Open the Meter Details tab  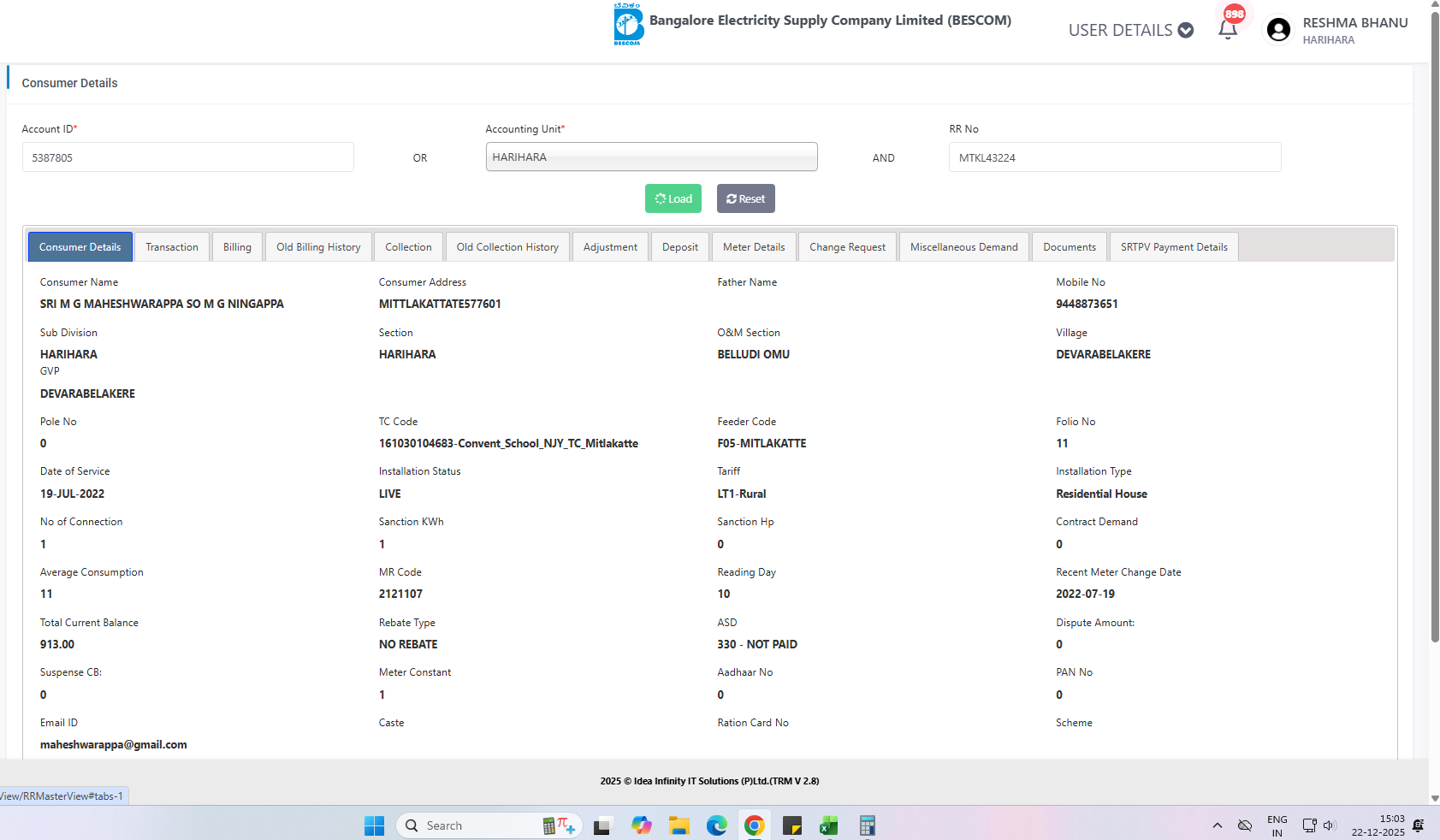(753, 247)
